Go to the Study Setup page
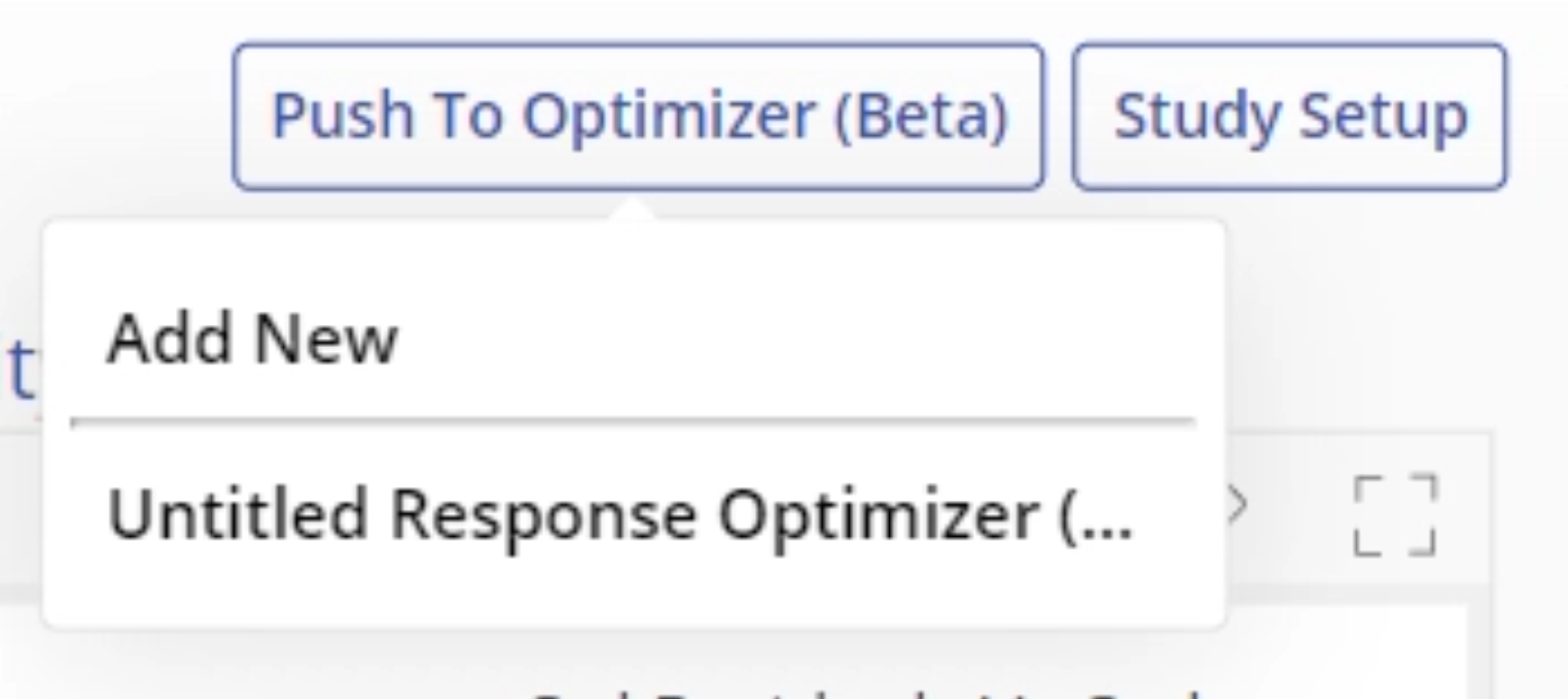 pos(1289,116)
